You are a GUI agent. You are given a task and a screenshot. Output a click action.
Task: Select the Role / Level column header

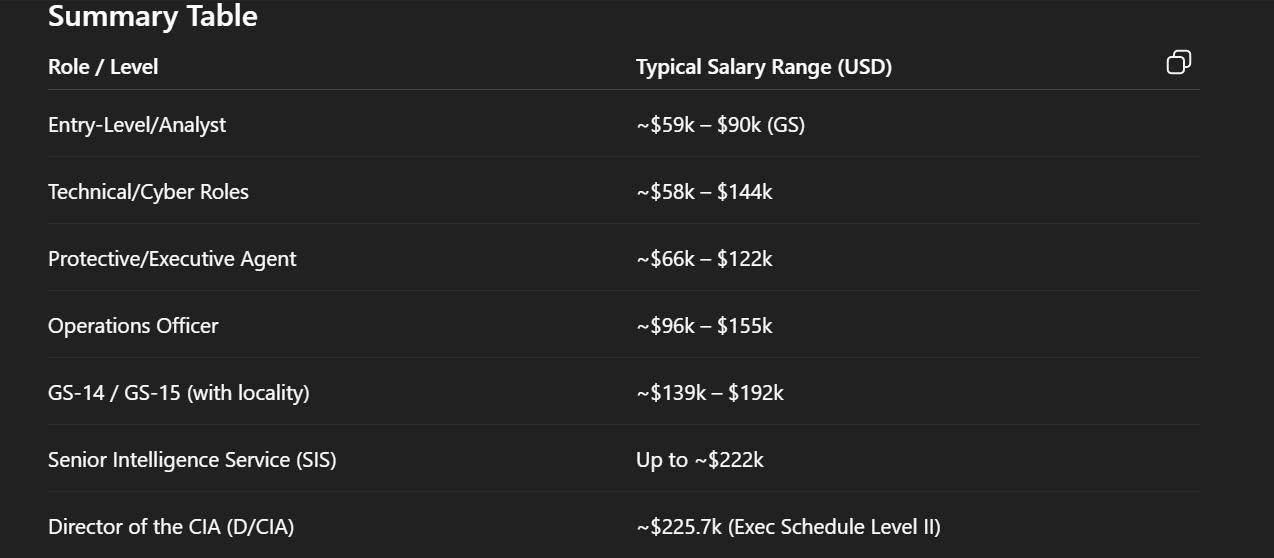tap(103, 67)
